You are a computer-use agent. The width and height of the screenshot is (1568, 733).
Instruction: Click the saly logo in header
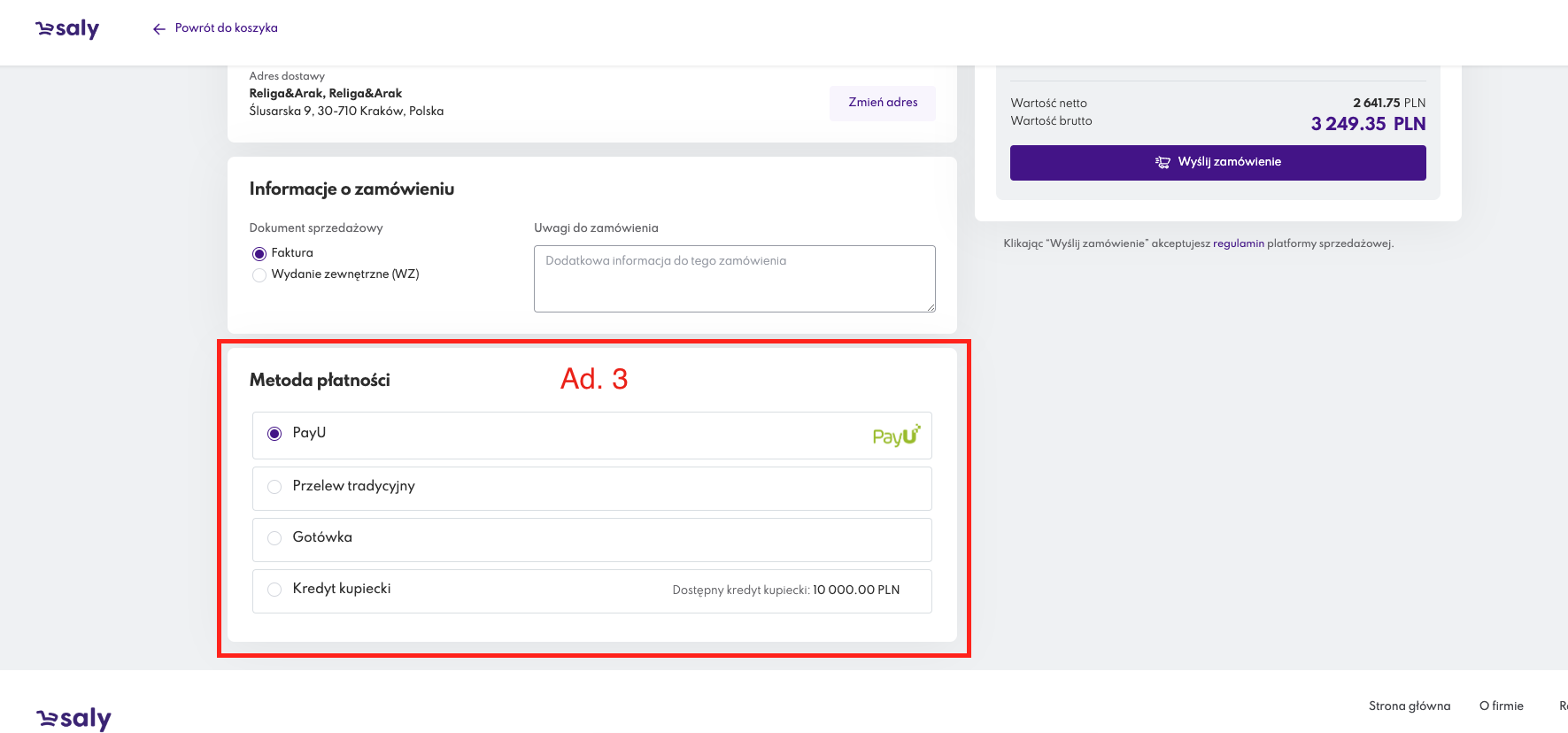click(67, 29)
